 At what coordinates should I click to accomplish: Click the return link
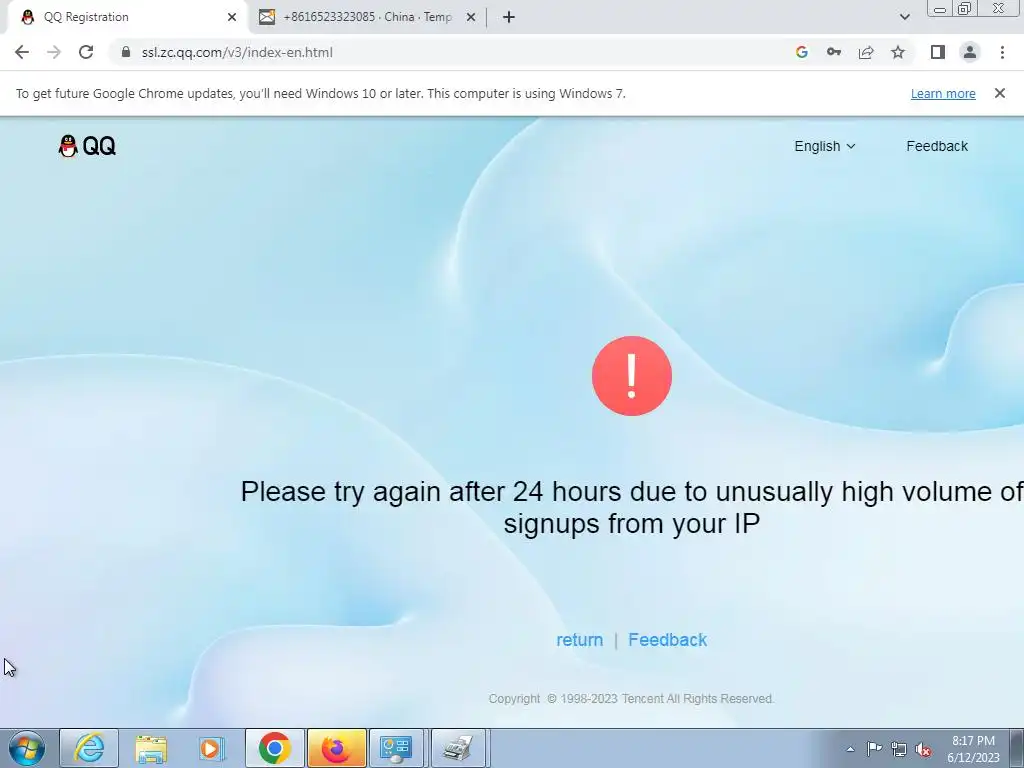(x=579, y=640)
